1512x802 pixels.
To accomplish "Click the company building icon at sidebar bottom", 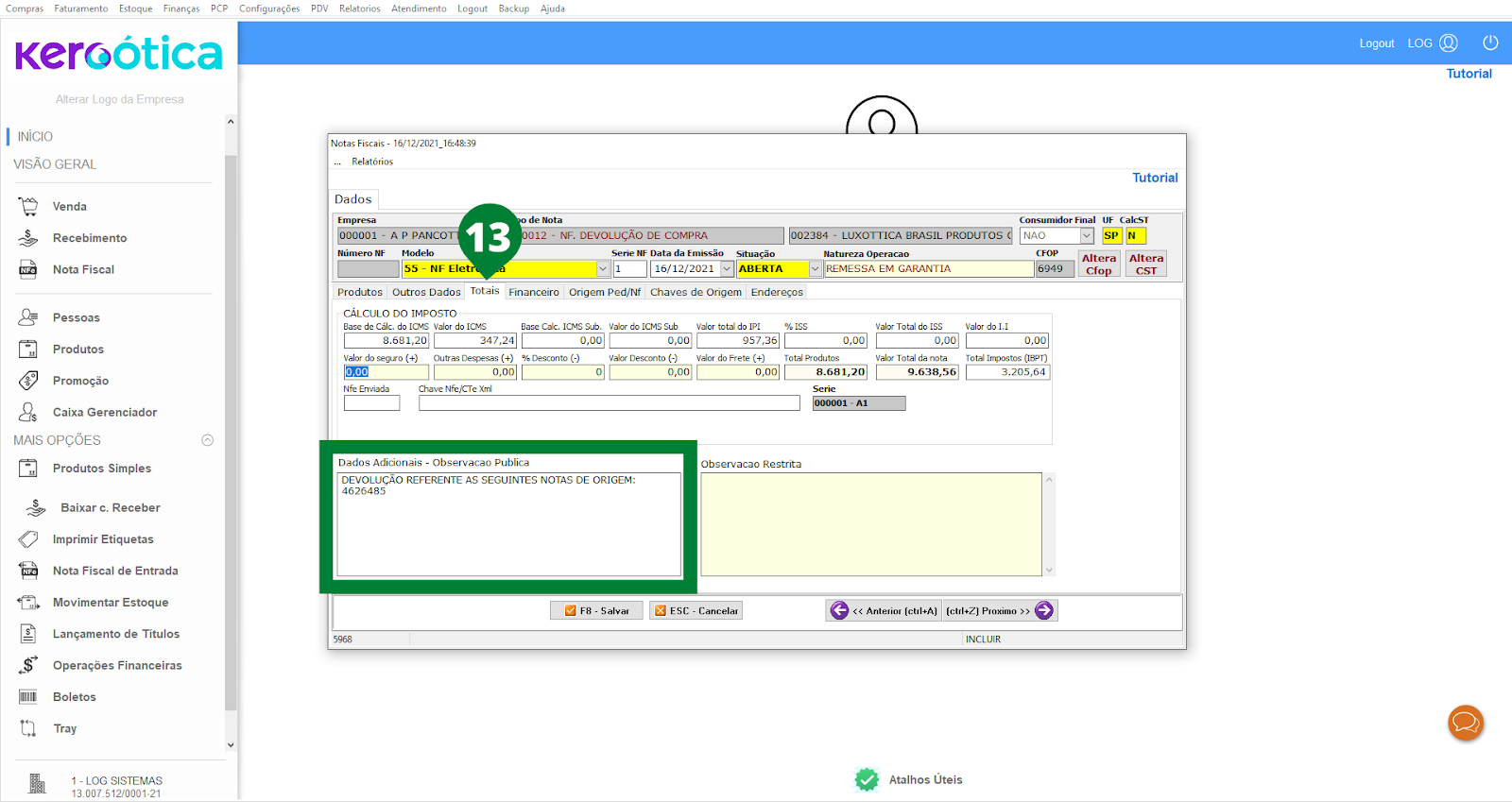I will (37, 783).
